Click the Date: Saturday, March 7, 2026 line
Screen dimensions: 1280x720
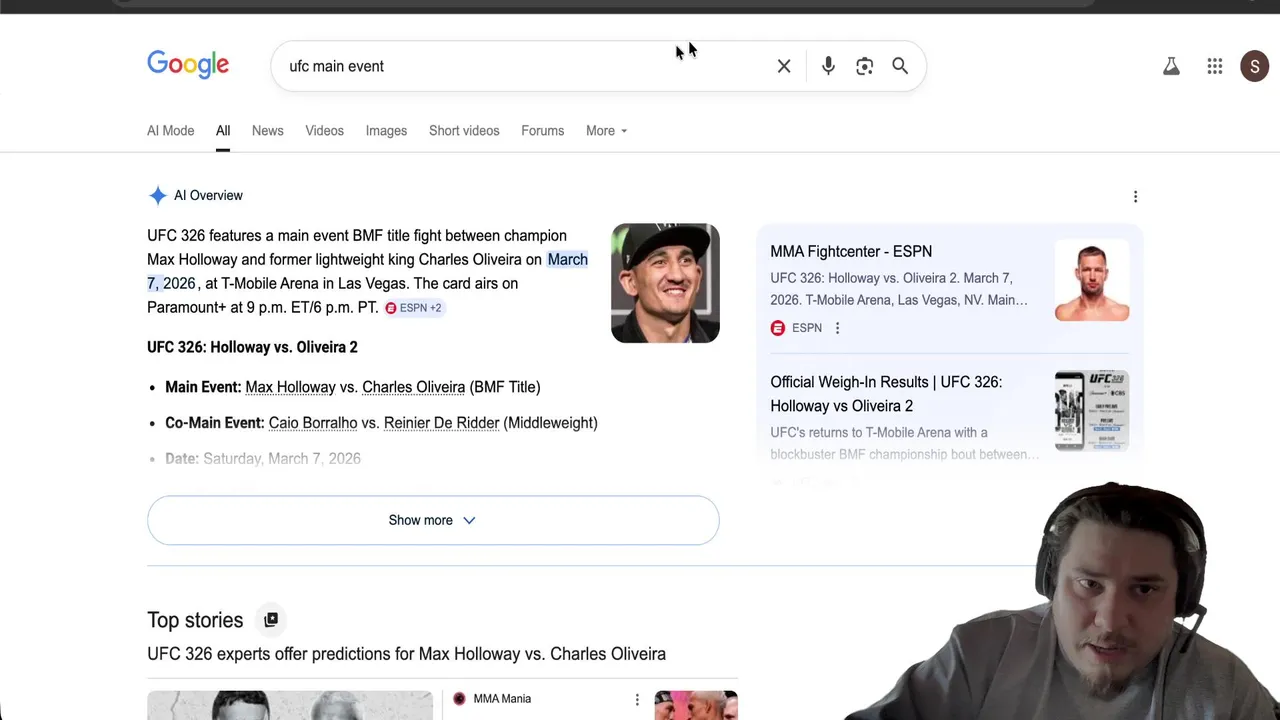pyautogui.click(x=263, y=459)
